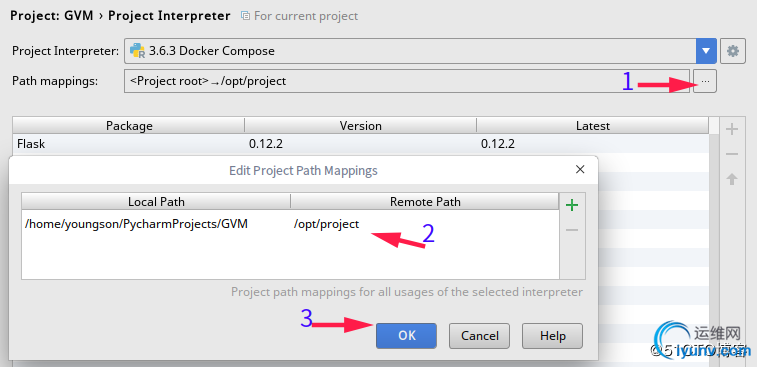This screenshot has height=367, width=757.
Task: Click the Cancel button
Action: (479, 336)
